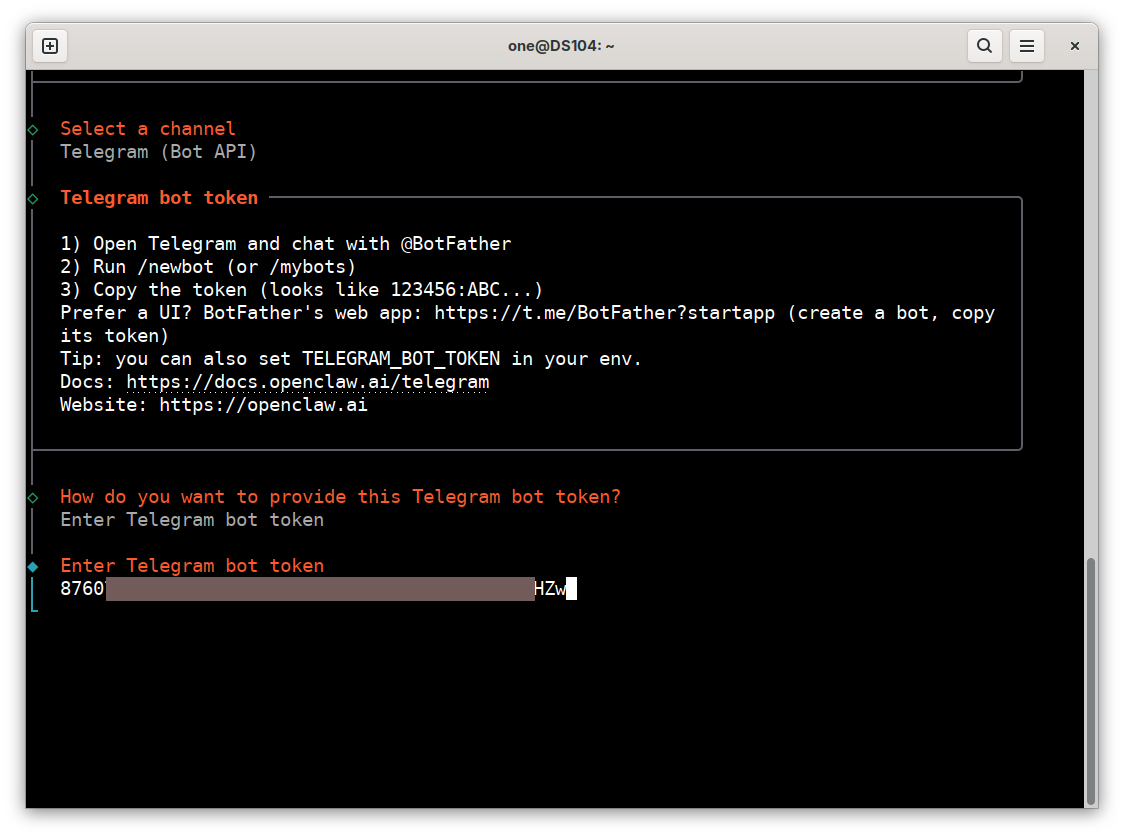Click the diamond beside Select a channel

click(x=33, y=130)
